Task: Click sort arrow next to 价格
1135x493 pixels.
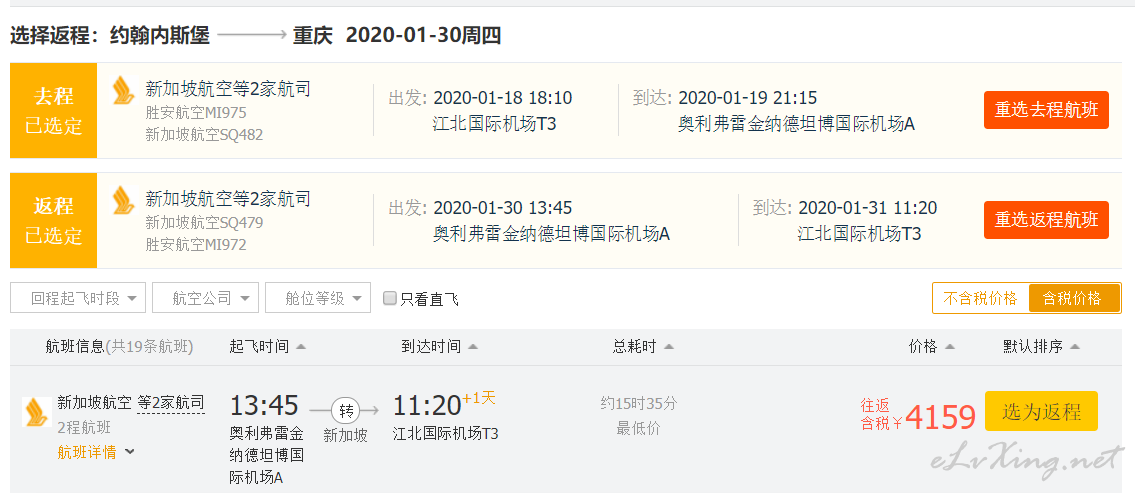Action: coord(950,347)
